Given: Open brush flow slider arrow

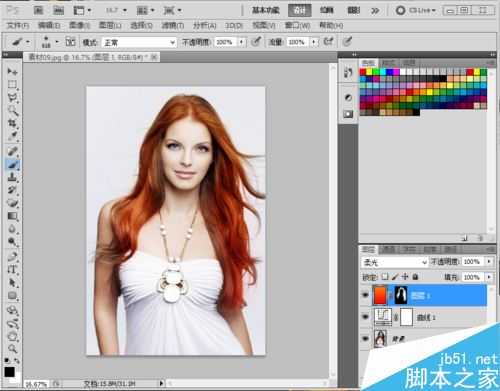Looking at the screenshot, I should coord(313,42).
